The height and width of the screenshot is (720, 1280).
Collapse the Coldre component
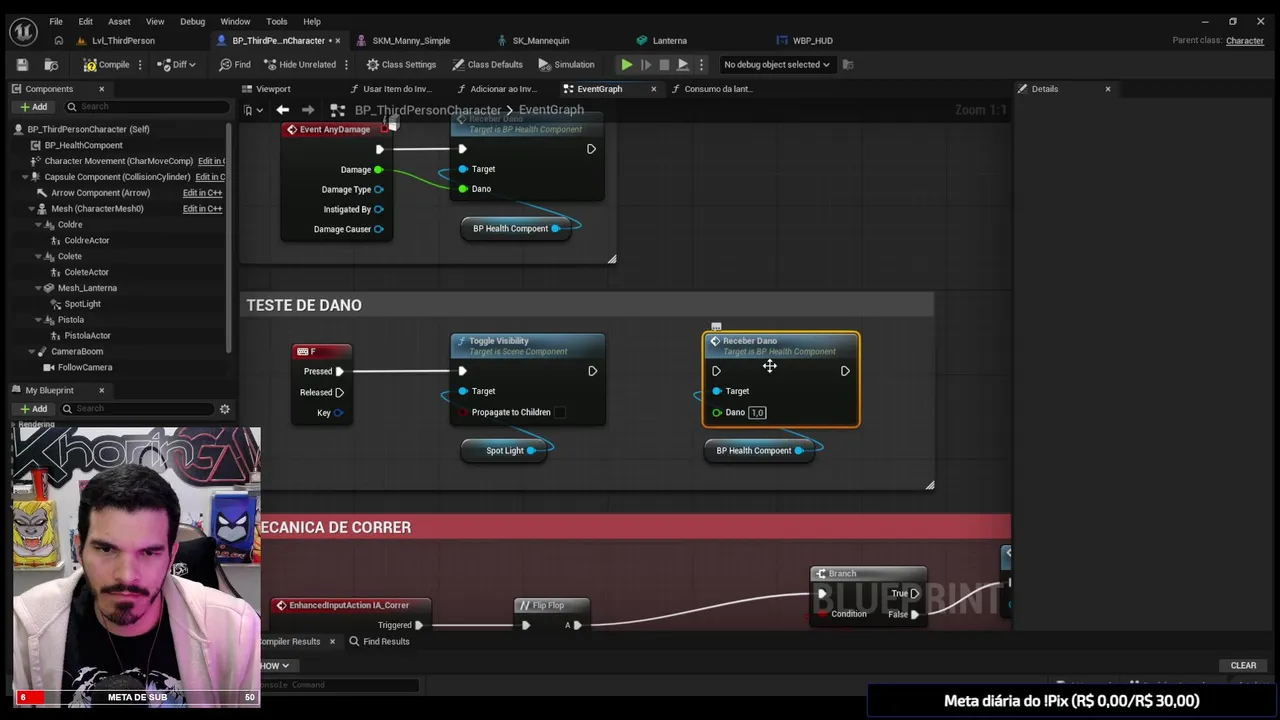tap(38, 225)
